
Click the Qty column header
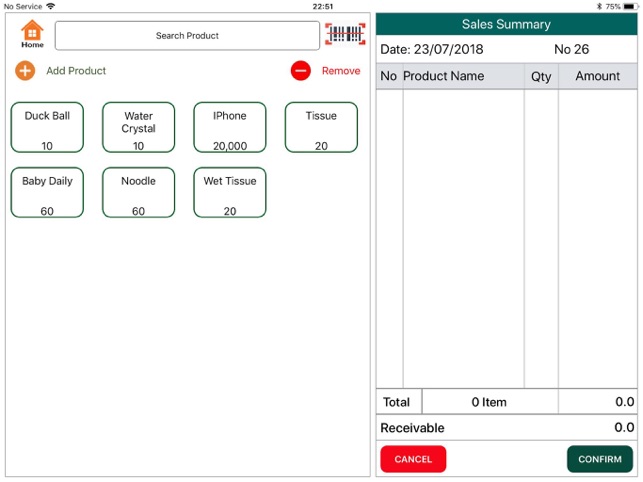(541, 77)
